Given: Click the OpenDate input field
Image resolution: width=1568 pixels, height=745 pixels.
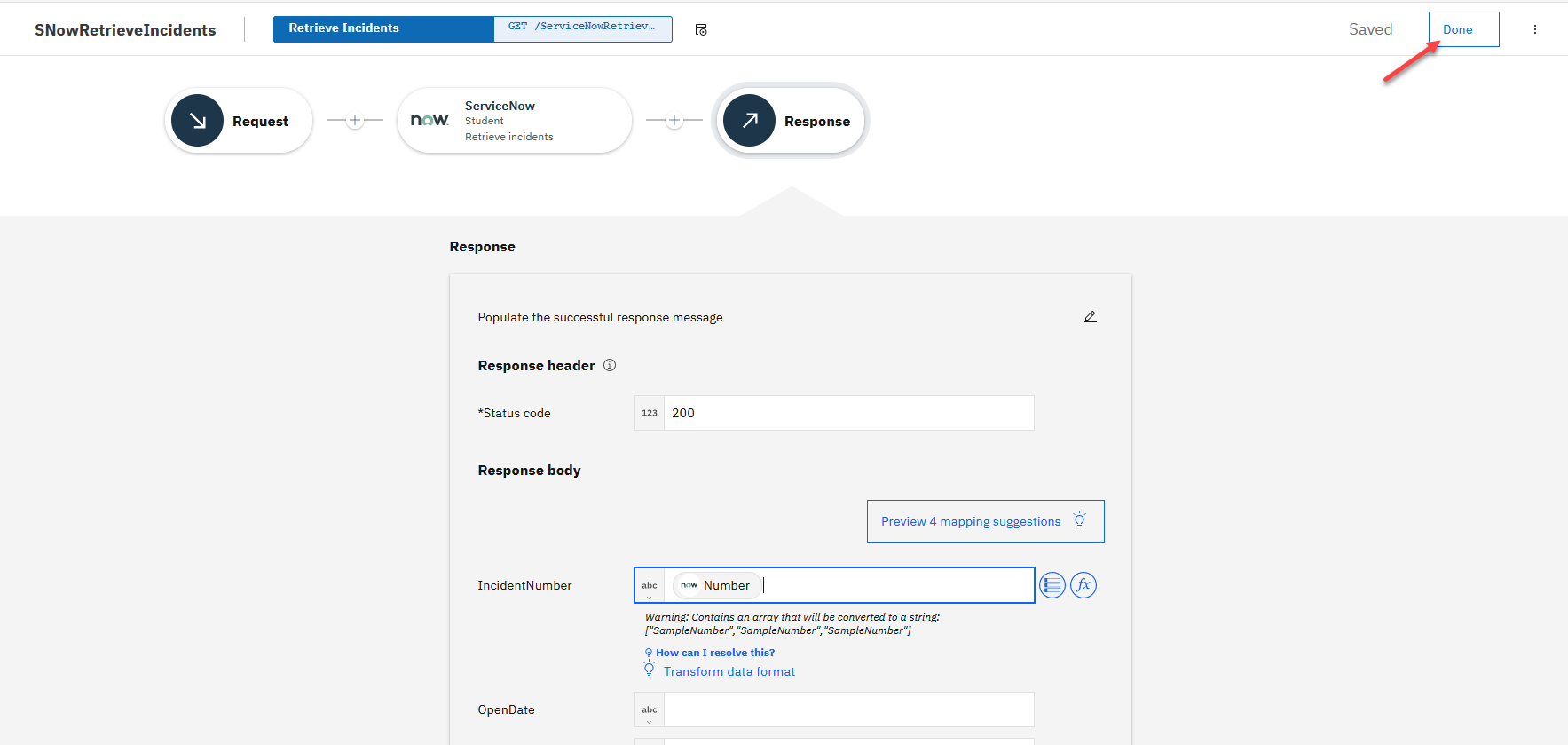Looking at the screenshot, I should pyautogui.click(x=848, y=709).
